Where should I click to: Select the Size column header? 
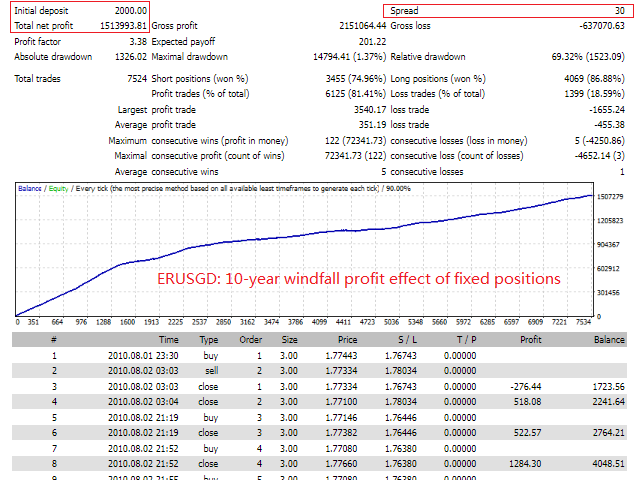coord(288,340)
